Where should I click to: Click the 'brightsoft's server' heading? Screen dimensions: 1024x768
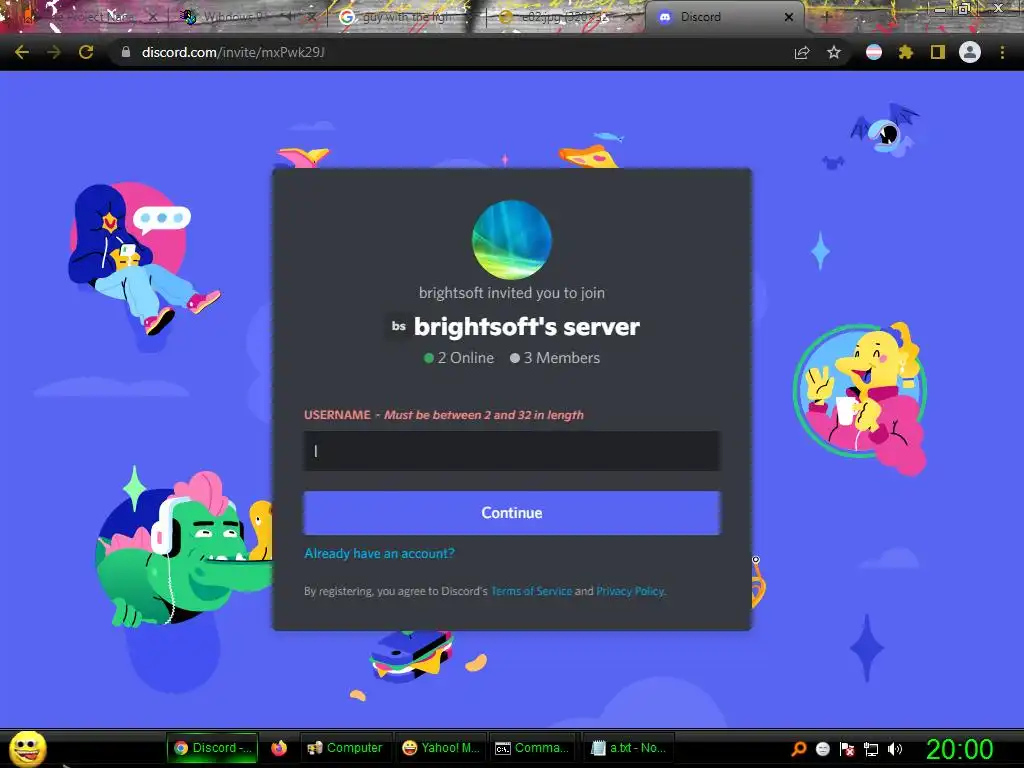[x=526, y=327]
